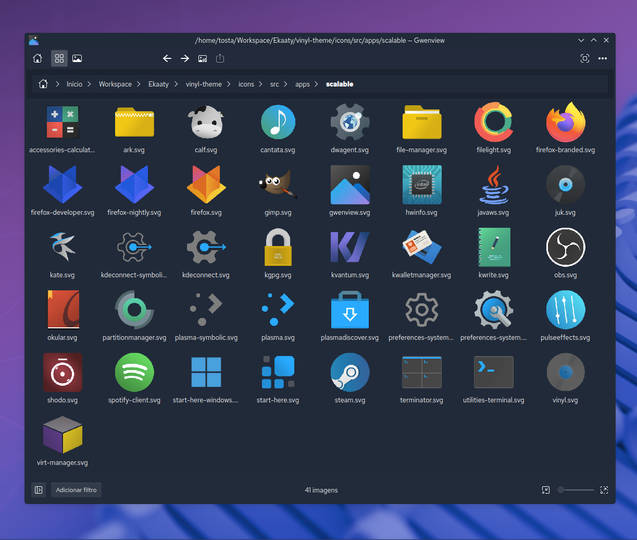Select the okular.svg thumbnail
The image size is (637, 540).
click(62, 310)
